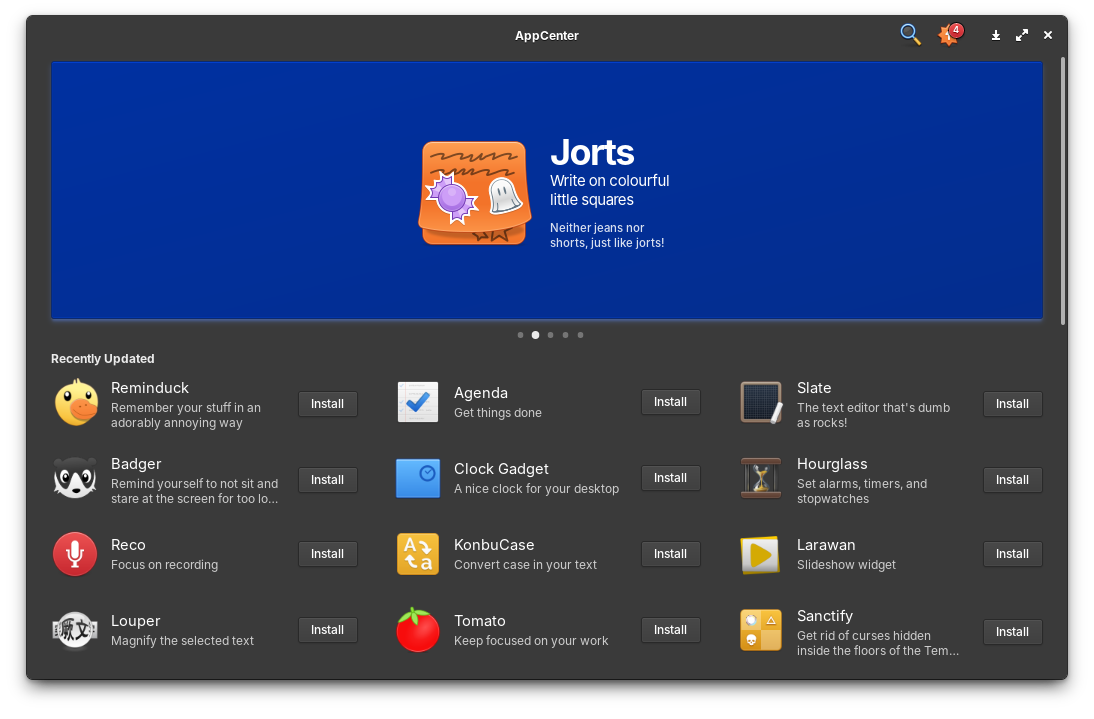The image size is (1094, 719).
Task: Select the Reco microphone icon
Action: point(75,554)
